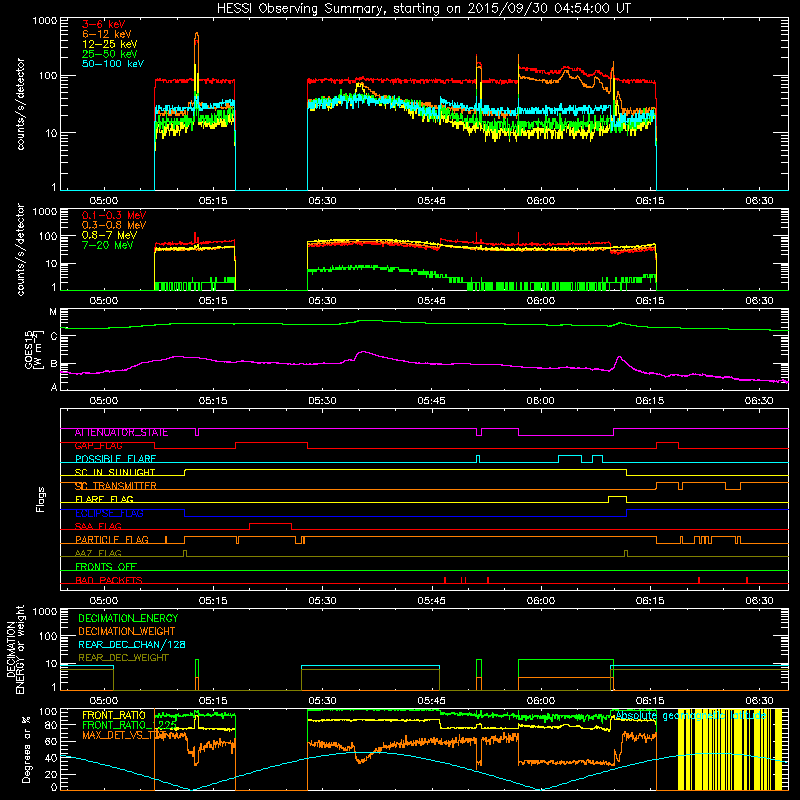Select the SC_IN_SUNLIGHT flag label
The width and height of the screenshot is (800, 800).
(115, 472)
